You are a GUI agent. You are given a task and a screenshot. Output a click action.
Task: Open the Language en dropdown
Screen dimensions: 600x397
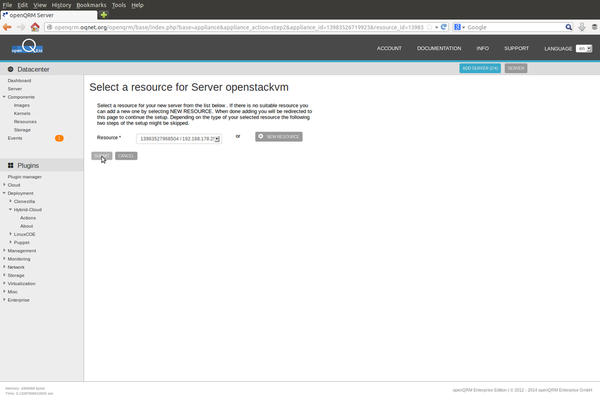[584, 49]
